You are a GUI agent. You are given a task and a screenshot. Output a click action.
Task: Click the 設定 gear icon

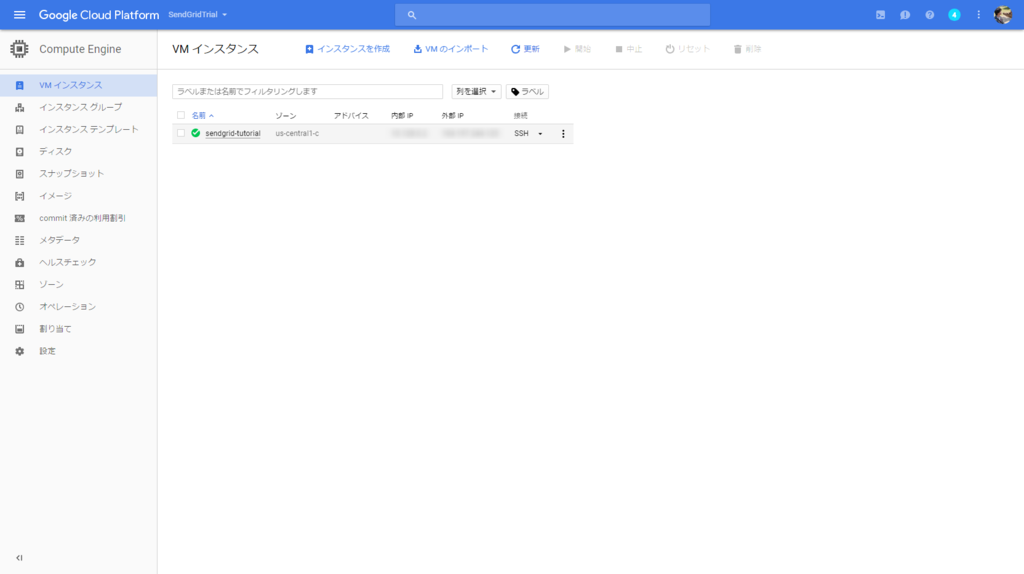(x=20, y=351)
